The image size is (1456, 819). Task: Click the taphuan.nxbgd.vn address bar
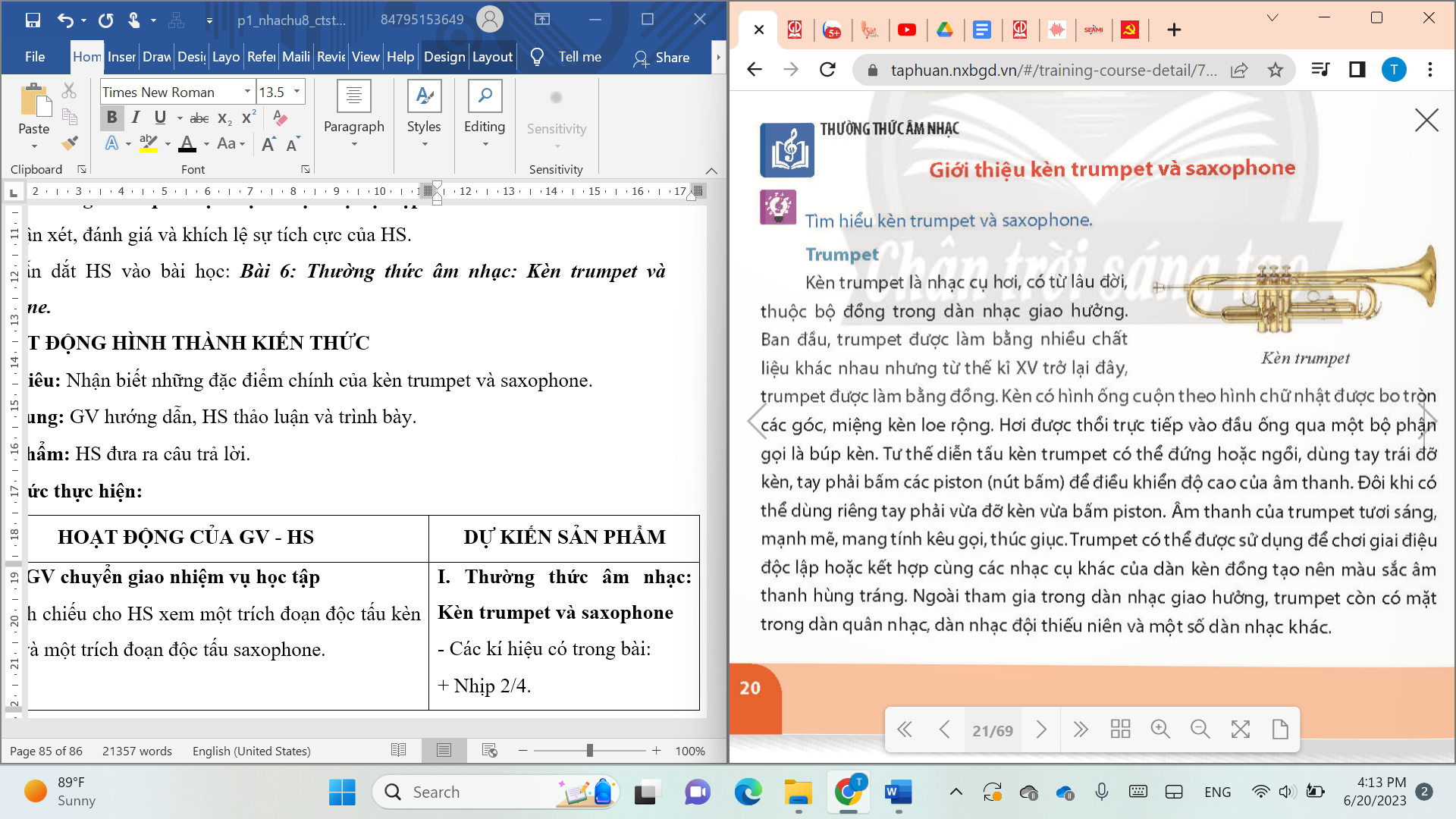(1053, 70)
